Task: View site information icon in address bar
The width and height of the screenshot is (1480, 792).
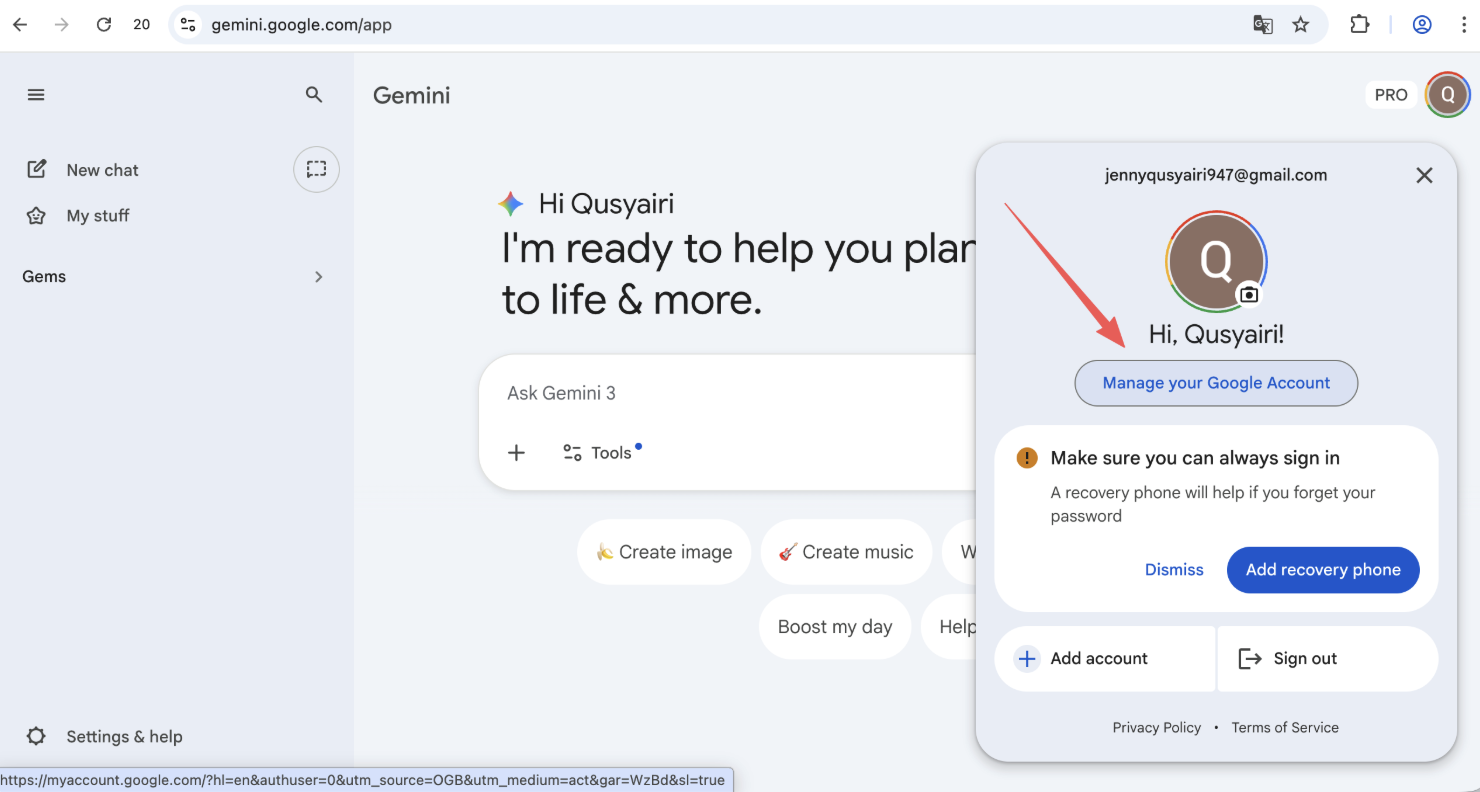Action: (x=188, y=25)
